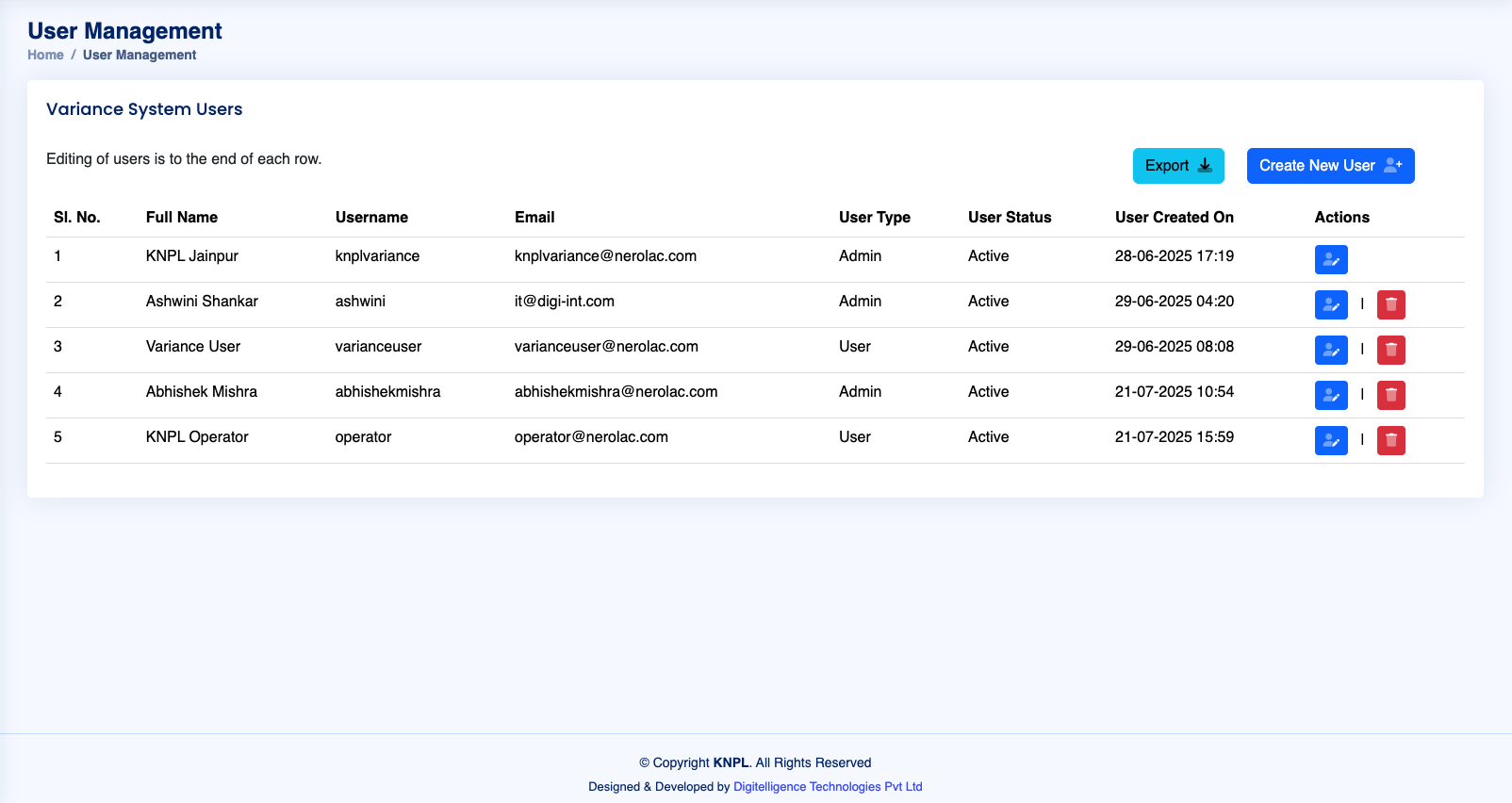This screenshot has width=1512, height=803.
Task: Click the User Management page title
Action: (124, 31)
